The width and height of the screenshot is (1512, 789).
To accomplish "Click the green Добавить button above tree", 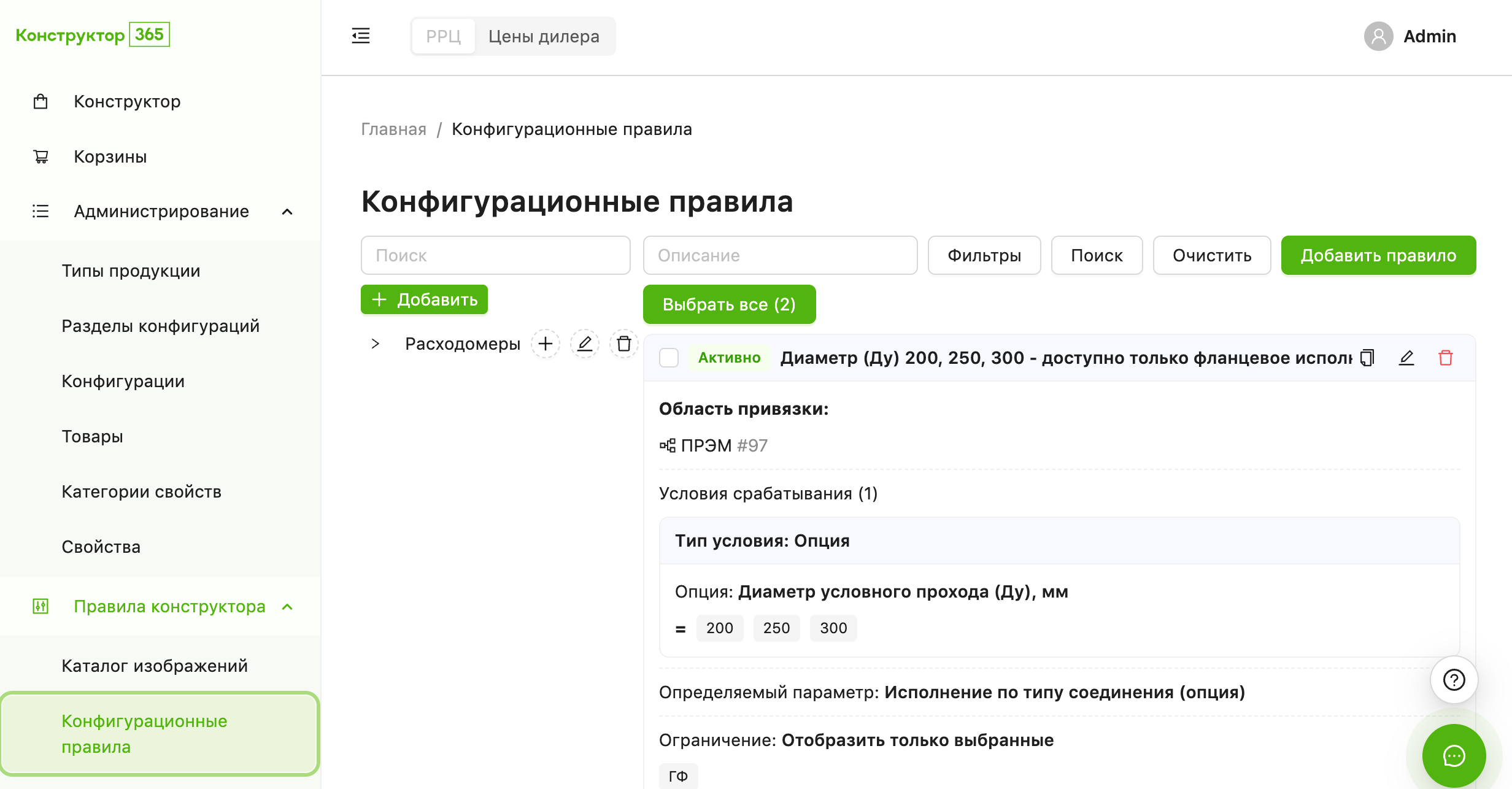I will point(424,299).
